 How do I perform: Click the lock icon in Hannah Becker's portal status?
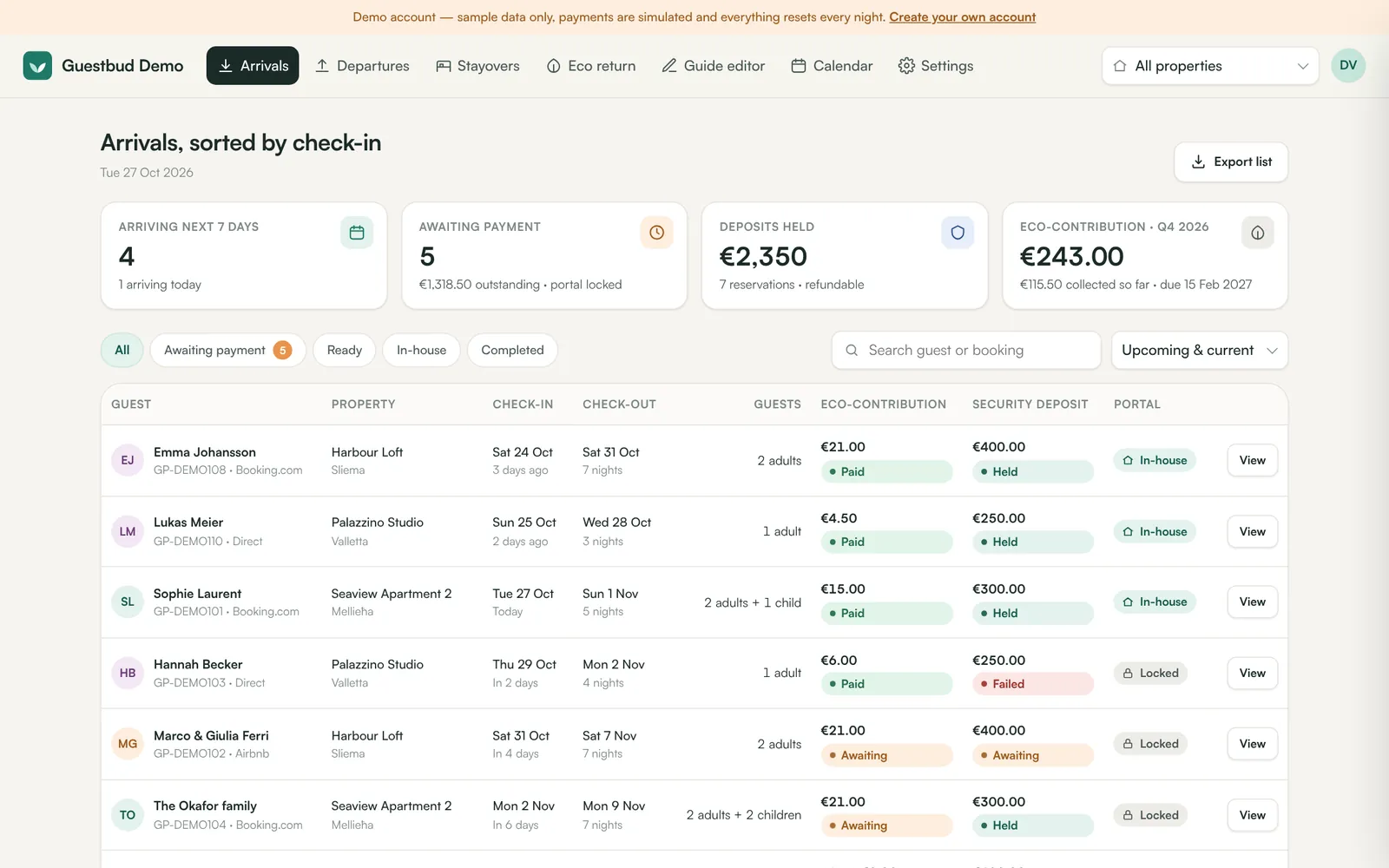tap(1128, 673)
